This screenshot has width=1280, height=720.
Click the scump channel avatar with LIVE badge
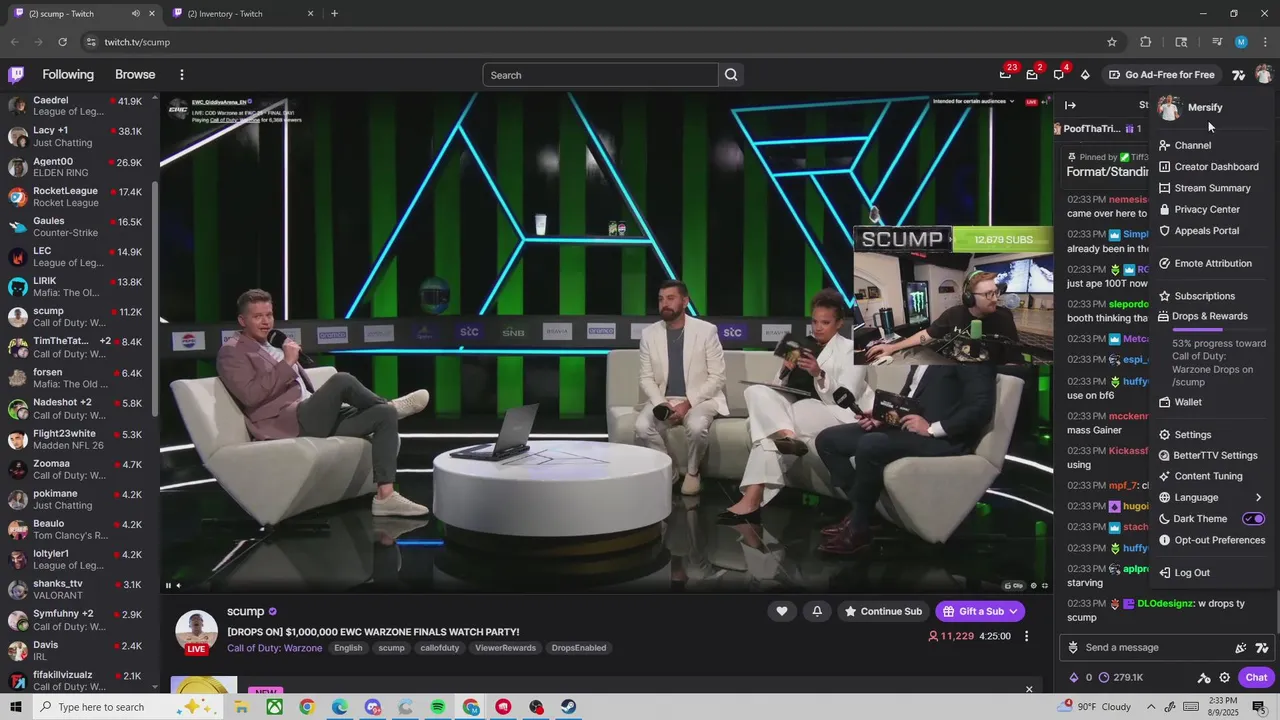click(x=196, y=631)
